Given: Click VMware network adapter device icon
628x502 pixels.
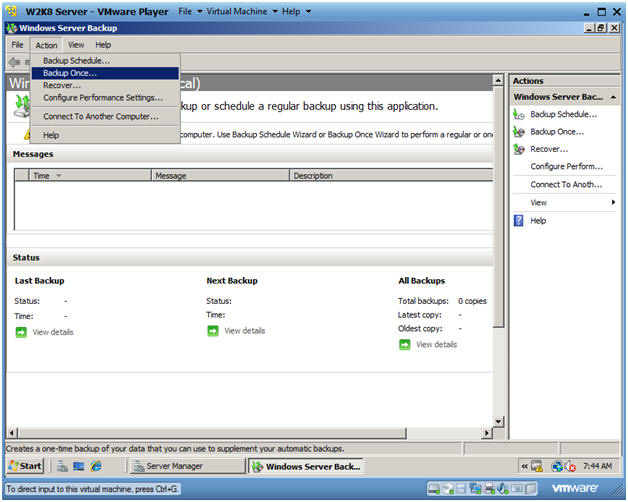Looking at the screenshot, I should 475,488.
